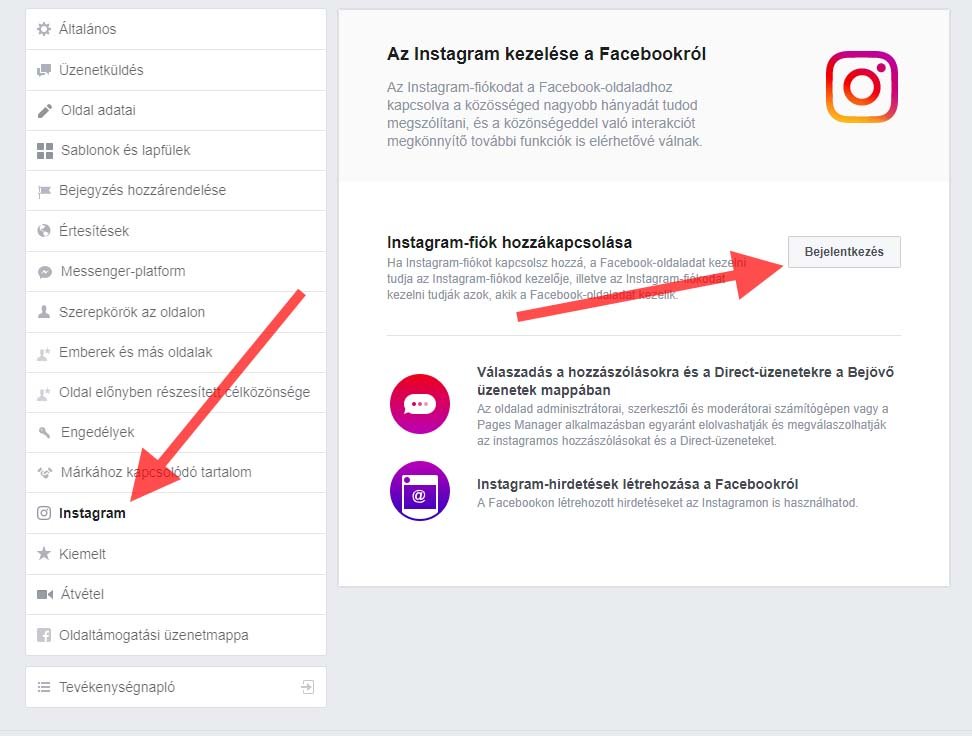The height and width of the screenshot is (736, 972).
Task: Click the grid icon for Sablonok és lapfülek
Action: pyautogui.click(x=45, y=151)
